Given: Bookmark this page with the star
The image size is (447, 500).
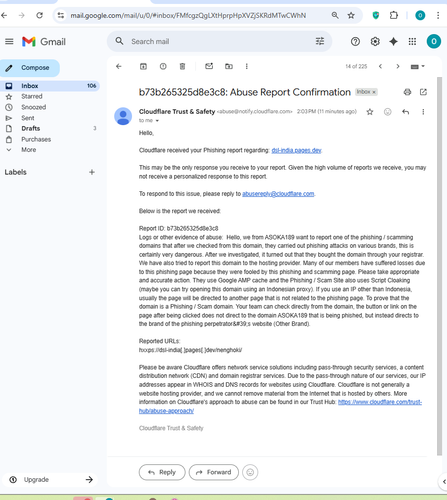Looking at the screenshot, I should (x=351, y=15).
